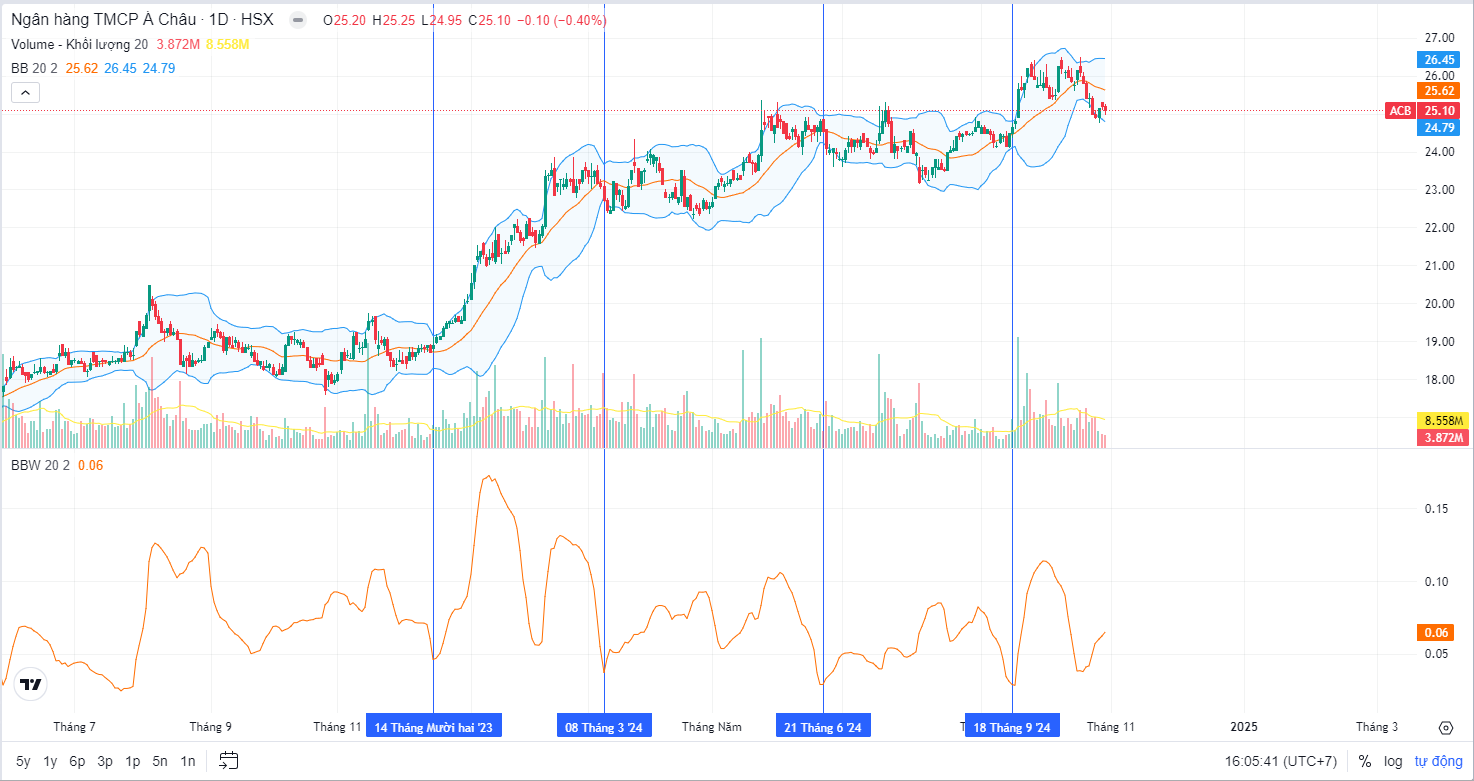Toggle log scale mode
This screenshot has width=1474, height=781.
pyautogui.click(x=1393, y=761)
